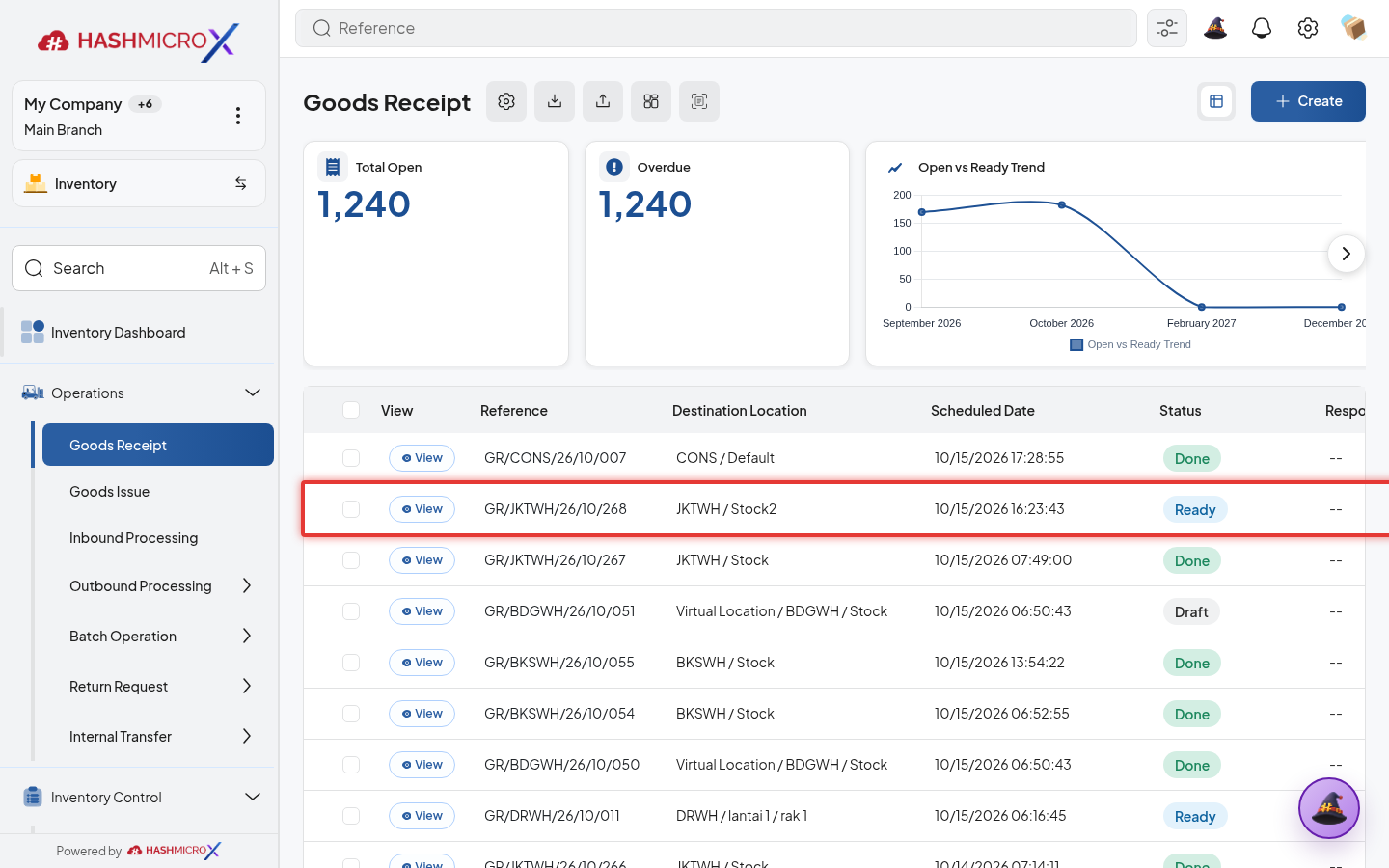Image resolution: width=1389 pixels, height=868 pixels.
Task: Click the scan barcode icon
Action: click(x=699, y=101)
